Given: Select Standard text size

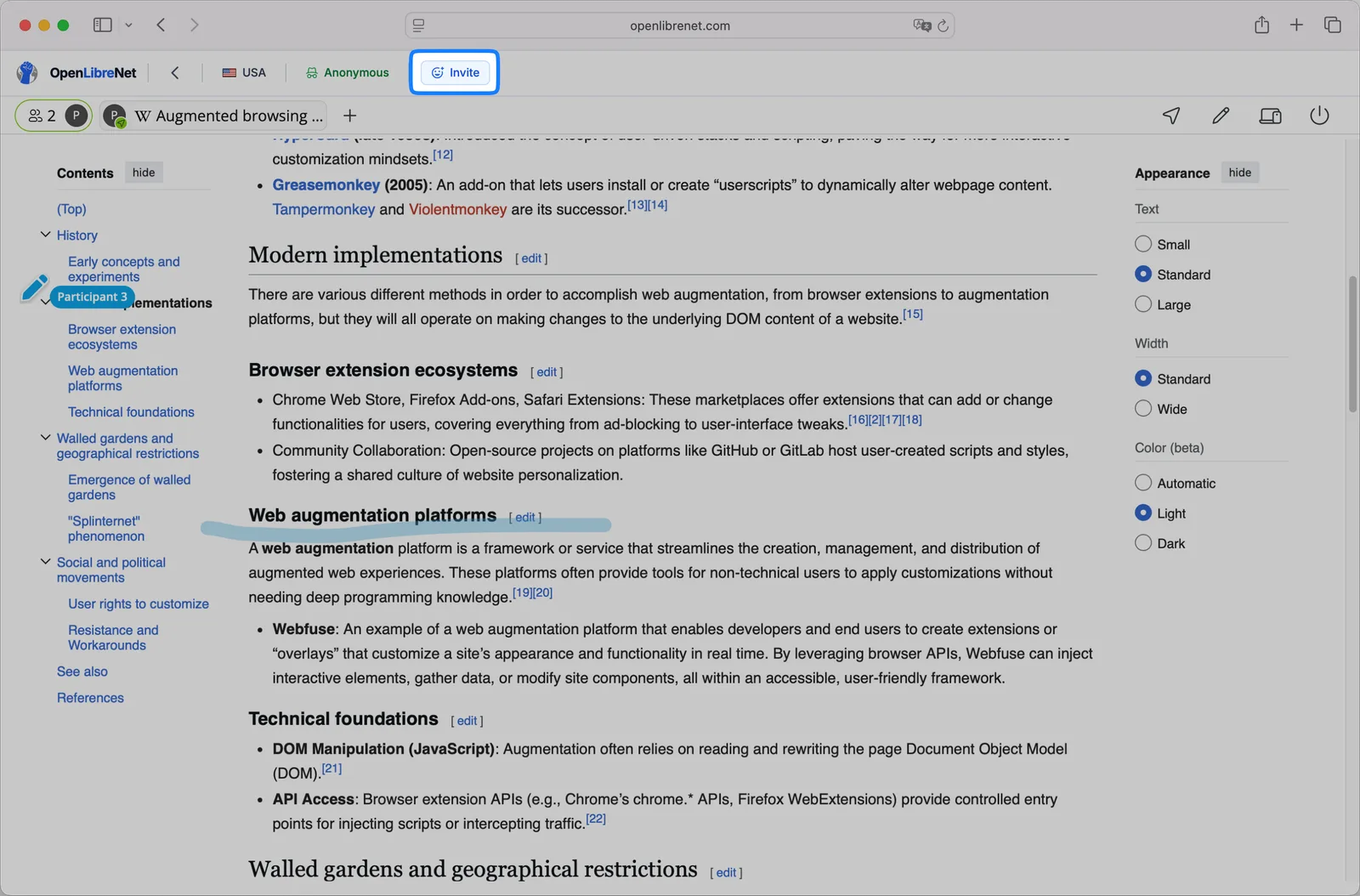Looking at the screenshot, I should (1143, 274).
